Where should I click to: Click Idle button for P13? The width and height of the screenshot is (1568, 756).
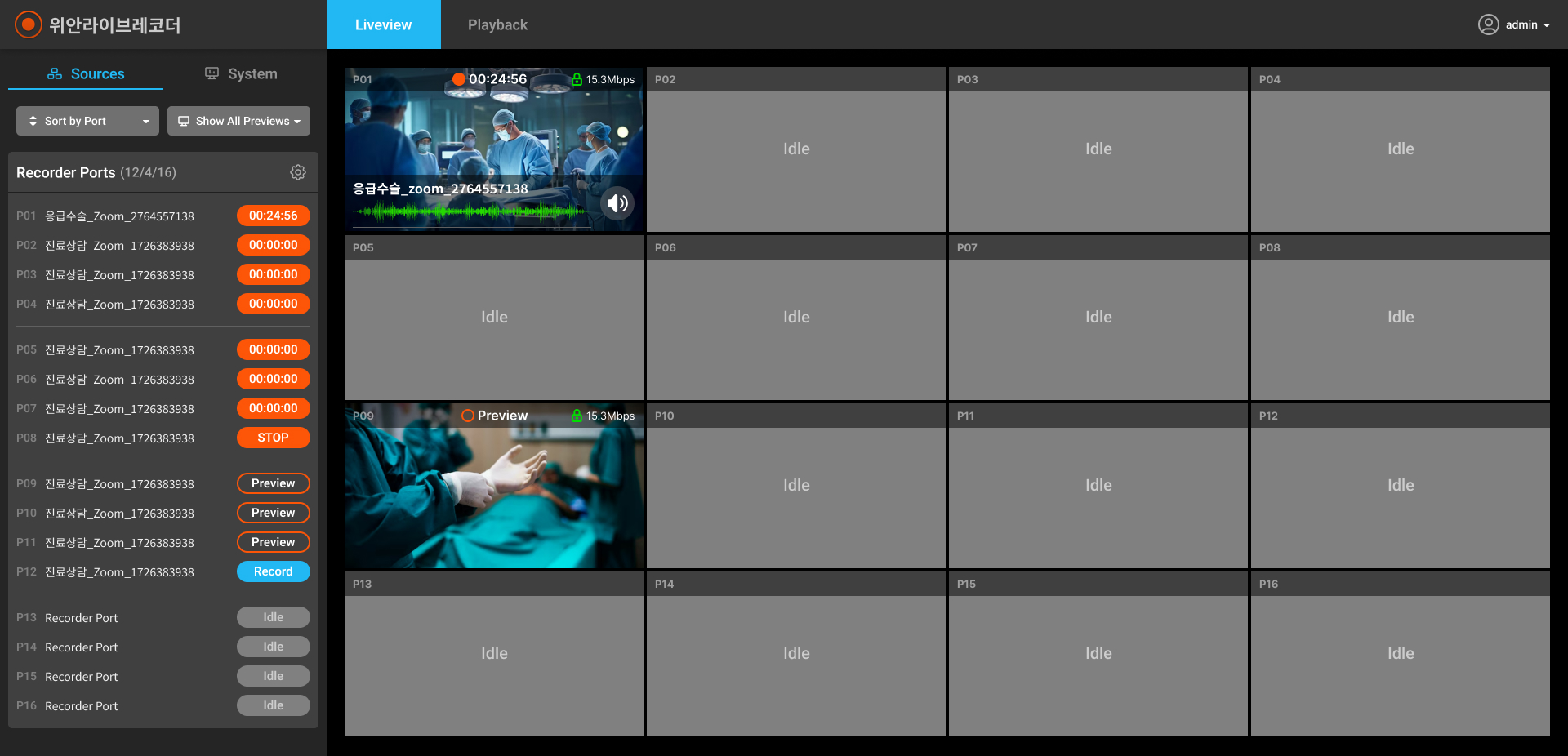(274, 617)
